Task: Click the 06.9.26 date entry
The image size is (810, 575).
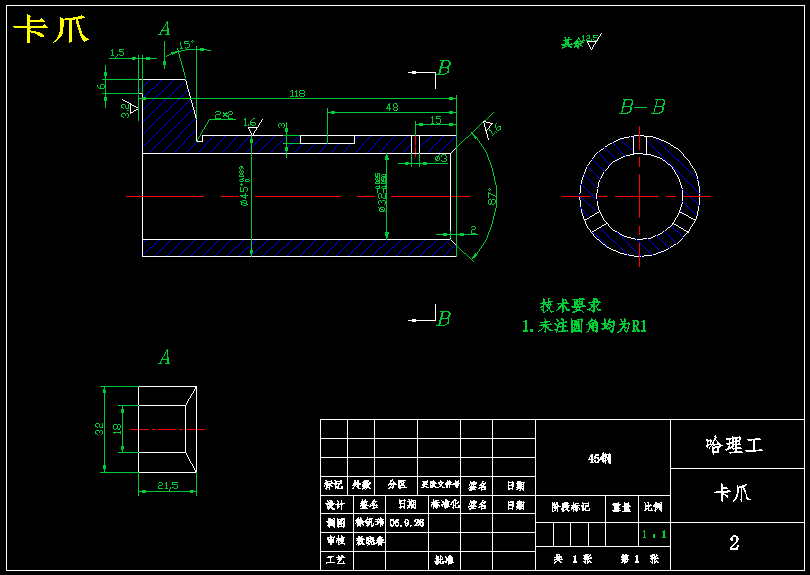Action: pyautogui.click(x=407, y=523)
